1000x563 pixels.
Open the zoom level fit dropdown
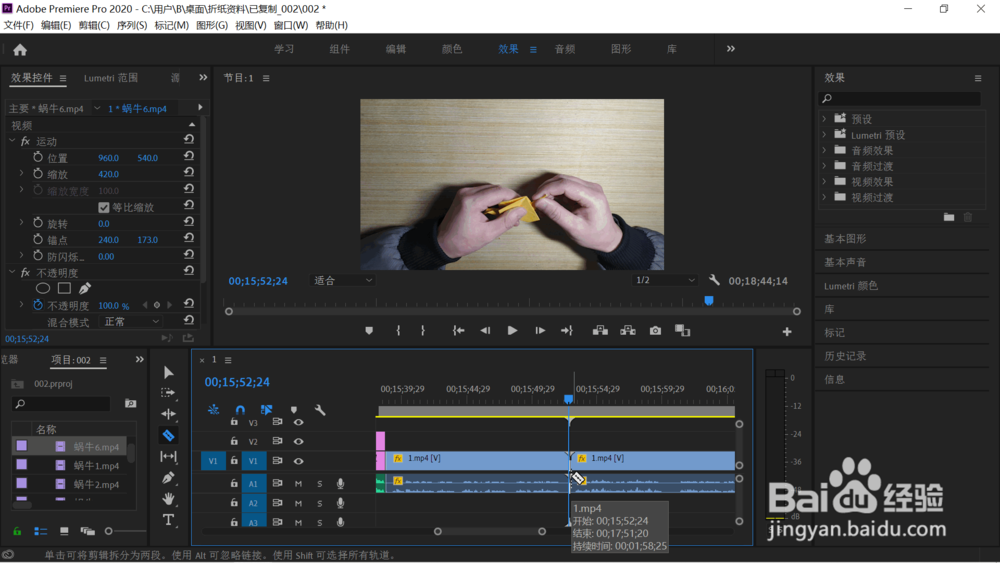tap(342, 281)
